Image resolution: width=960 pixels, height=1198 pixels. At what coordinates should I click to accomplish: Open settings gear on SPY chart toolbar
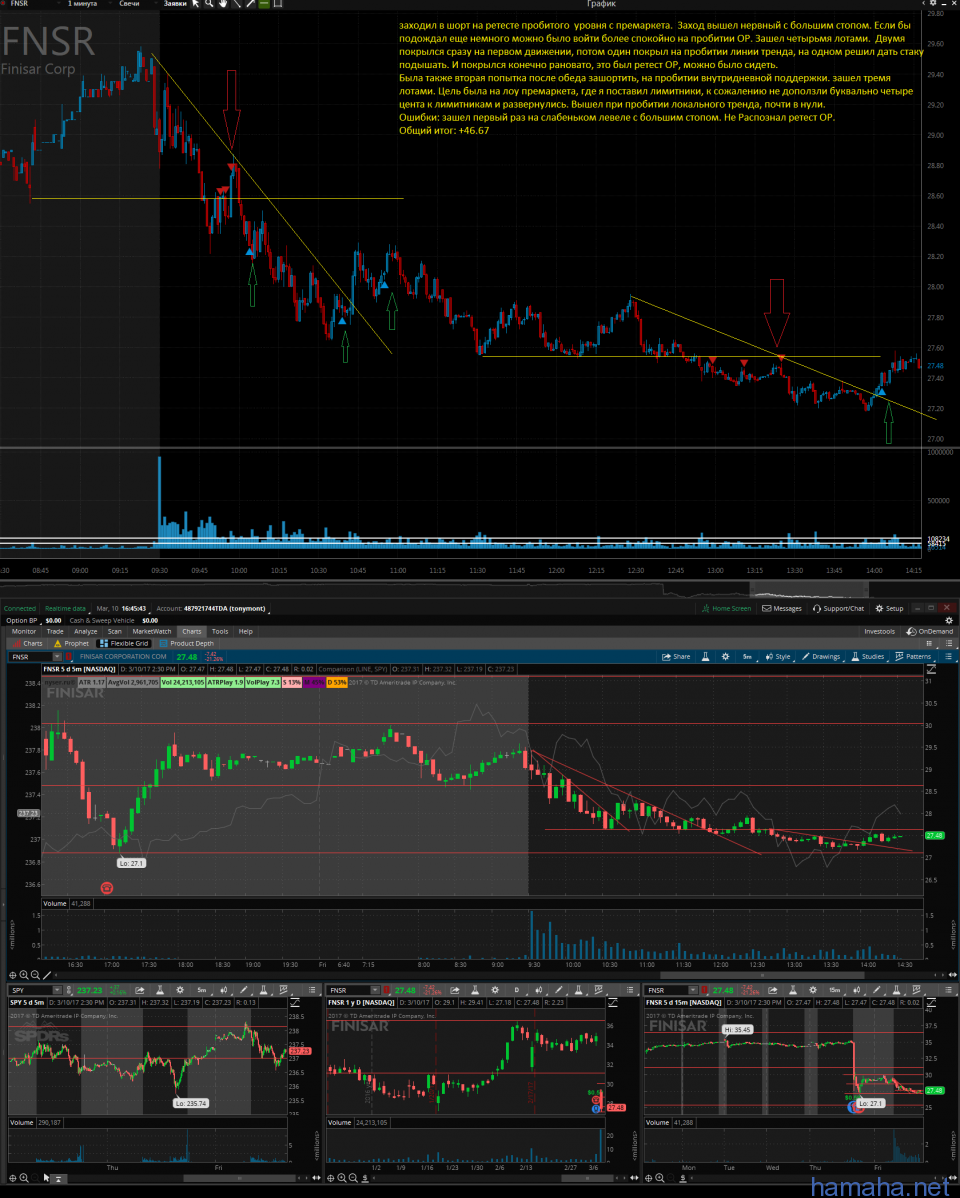(x=180, y=990)
